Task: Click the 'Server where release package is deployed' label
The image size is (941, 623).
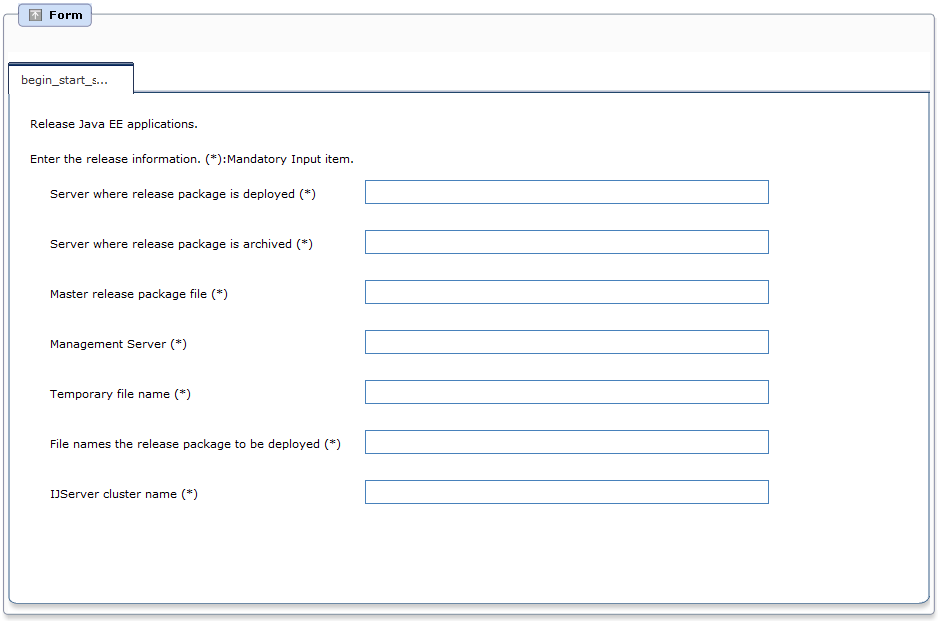Action: [x=182, y=194]
